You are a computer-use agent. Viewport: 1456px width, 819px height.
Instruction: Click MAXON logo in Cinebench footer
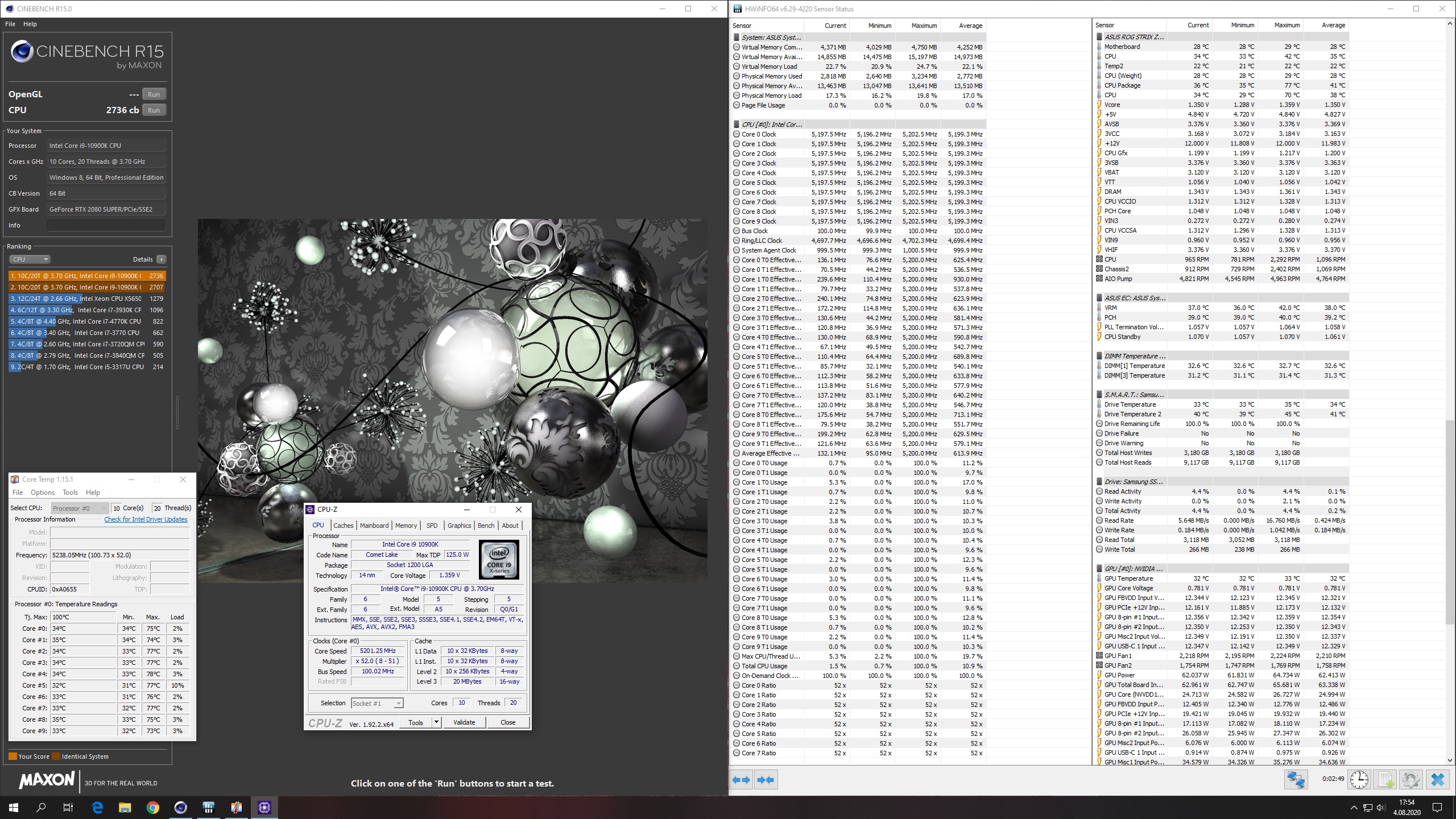click(47, 780)
